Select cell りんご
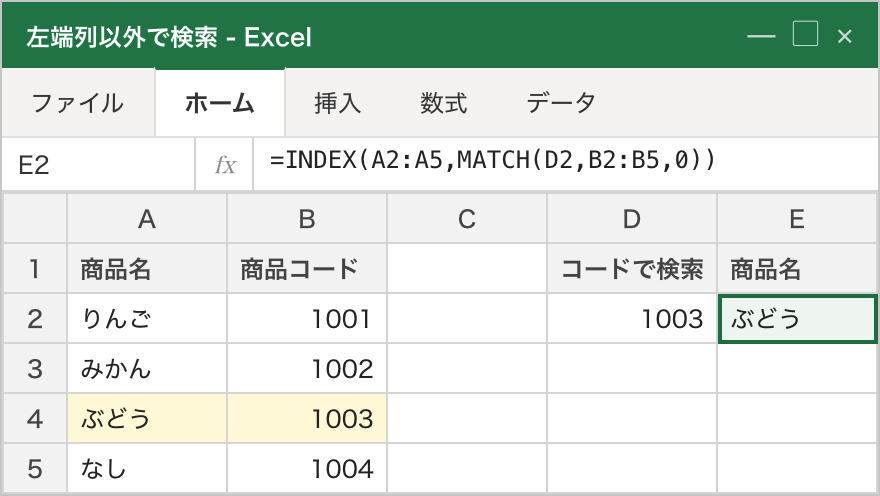Viewport: 880px width, 496px height. point(147,318)
